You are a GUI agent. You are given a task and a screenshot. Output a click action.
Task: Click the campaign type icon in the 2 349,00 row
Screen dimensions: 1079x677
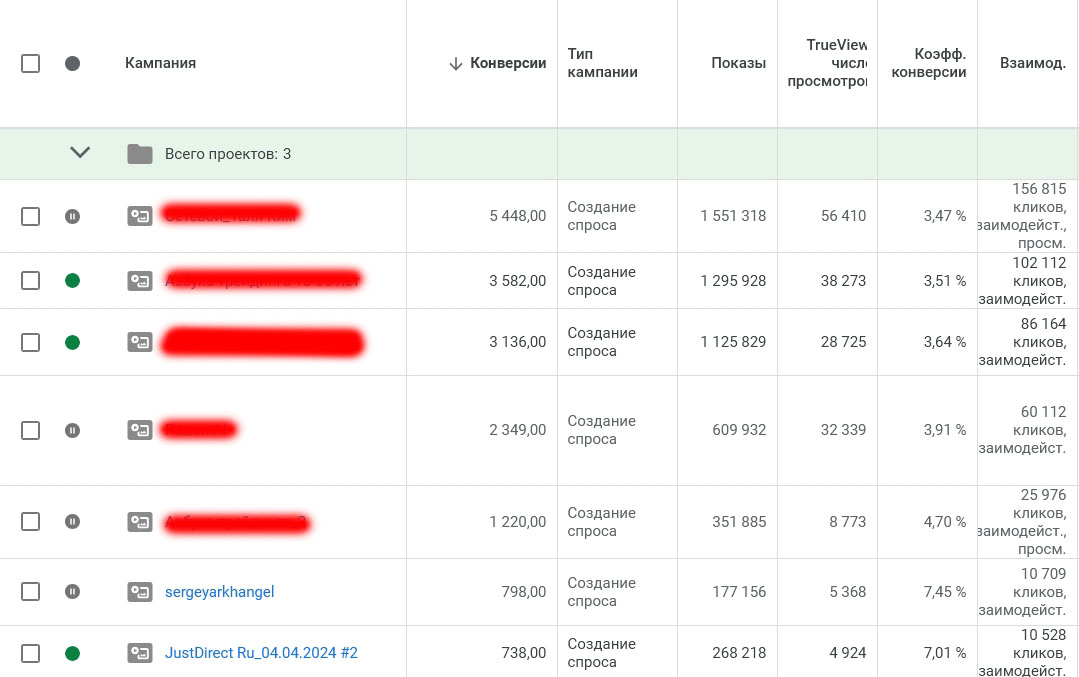pos(140,430)
